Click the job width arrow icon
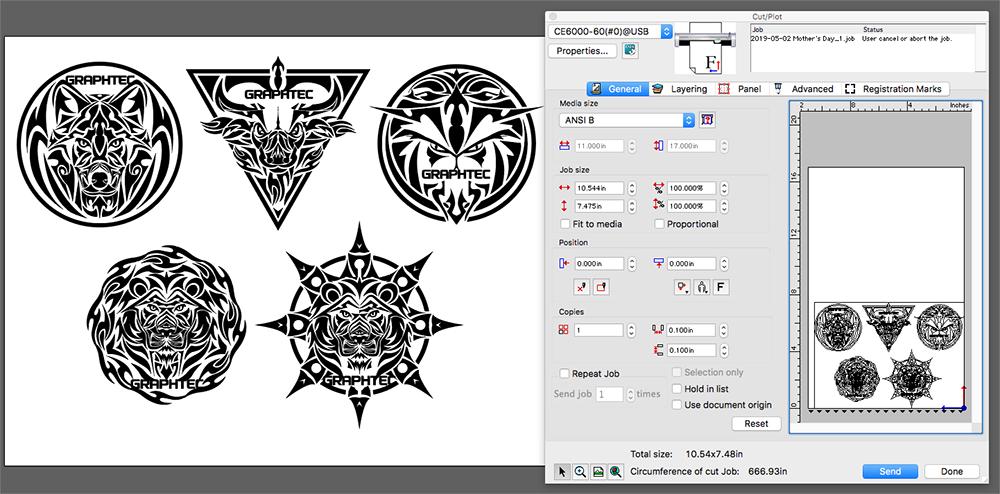Image resolution: width=1000 pixels, height=494 pixels. 564,188
